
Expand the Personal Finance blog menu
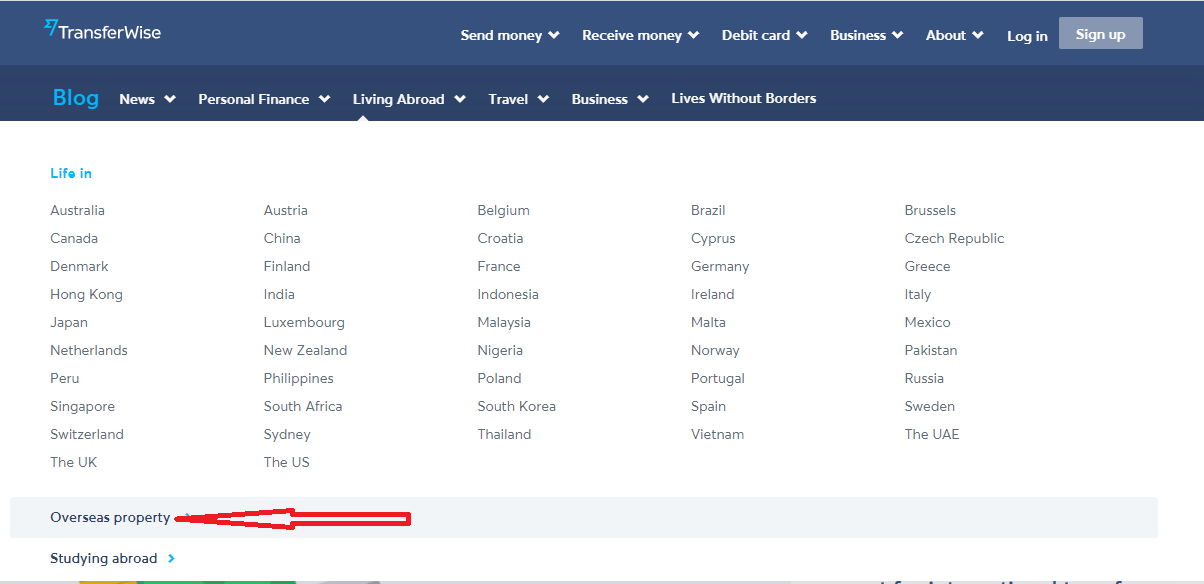point(264,99)
